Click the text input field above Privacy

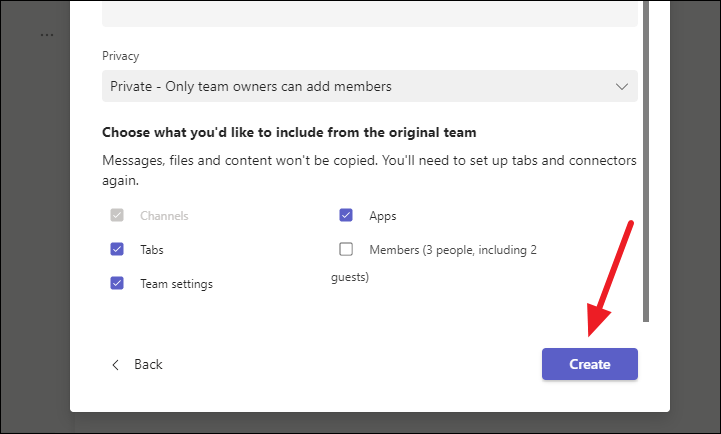369,14
